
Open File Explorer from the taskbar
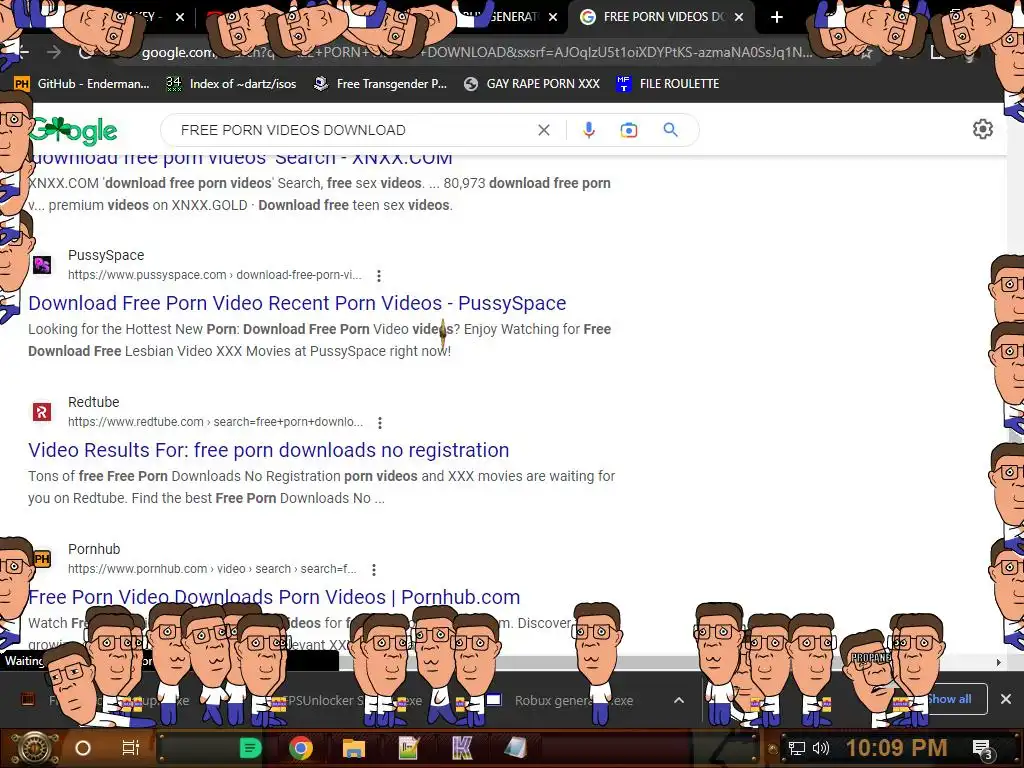[x=354, y=748]
